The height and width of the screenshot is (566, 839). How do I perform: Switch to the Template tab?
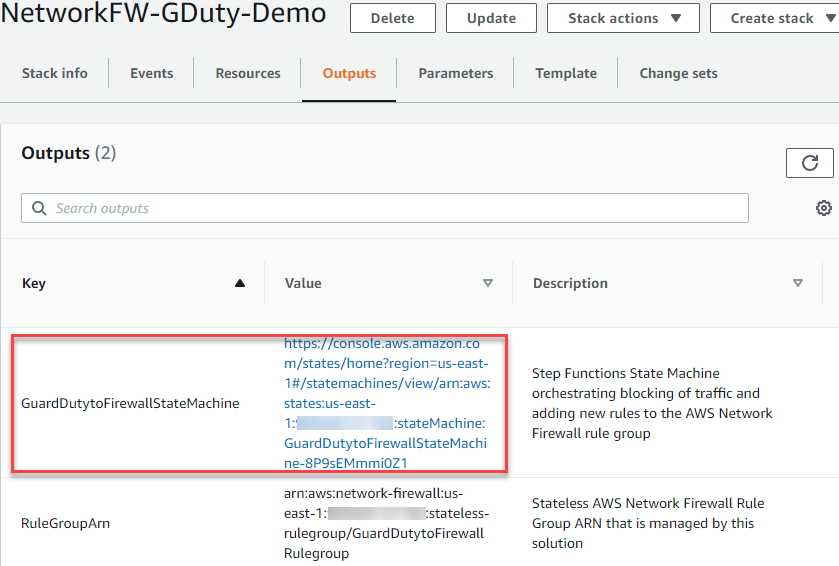tap(566, 73)
